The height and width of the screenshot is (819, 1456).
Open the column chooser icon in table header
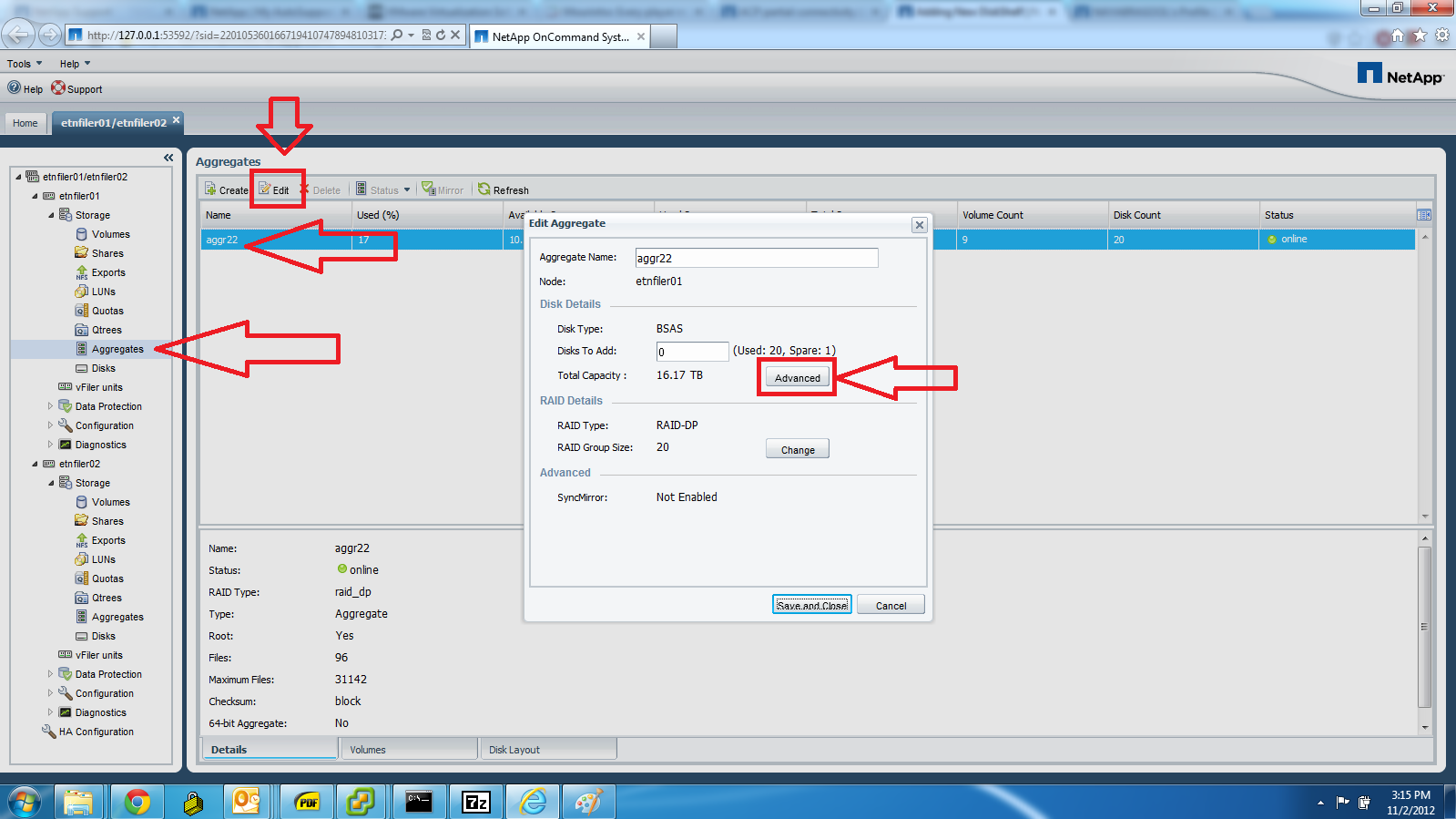click(x=1424, y=215)
